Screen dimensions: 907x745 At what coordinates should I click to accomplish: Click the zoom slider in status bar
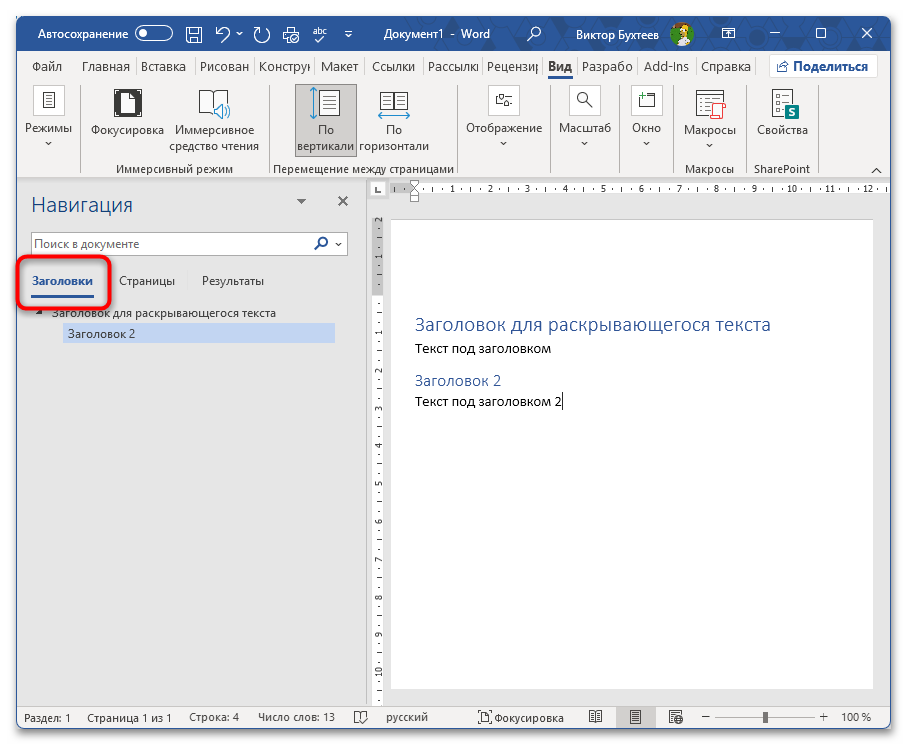click(765, 717)
